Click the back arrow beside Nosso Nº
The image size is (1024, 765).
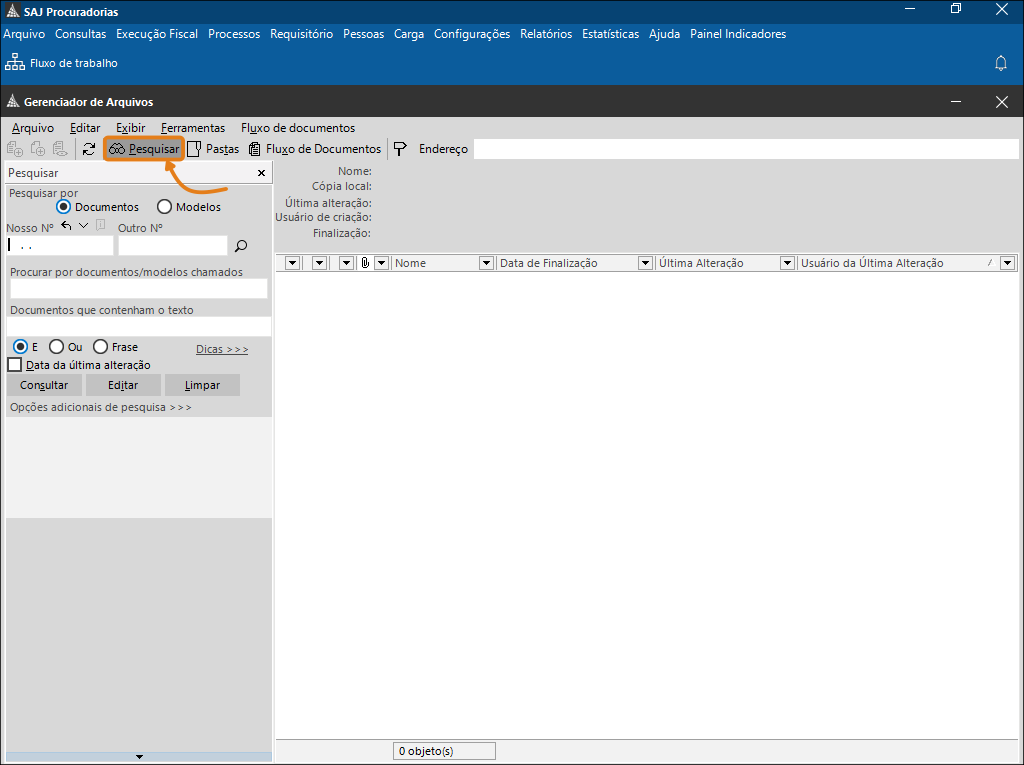[x=66, y=225]
